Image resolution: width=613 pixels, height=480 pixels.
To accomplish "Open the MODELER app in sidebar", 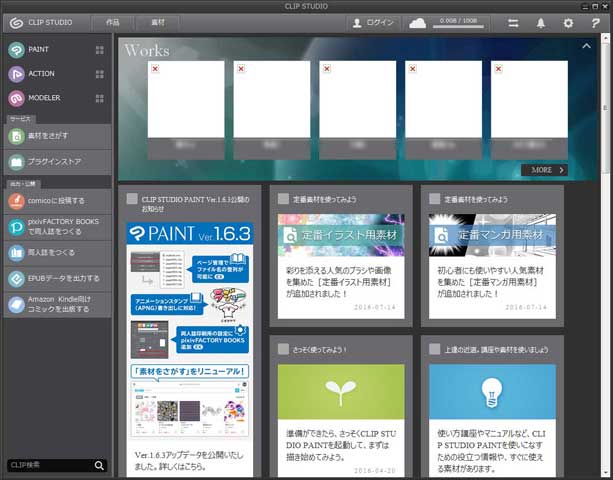I will click(46, 98).
